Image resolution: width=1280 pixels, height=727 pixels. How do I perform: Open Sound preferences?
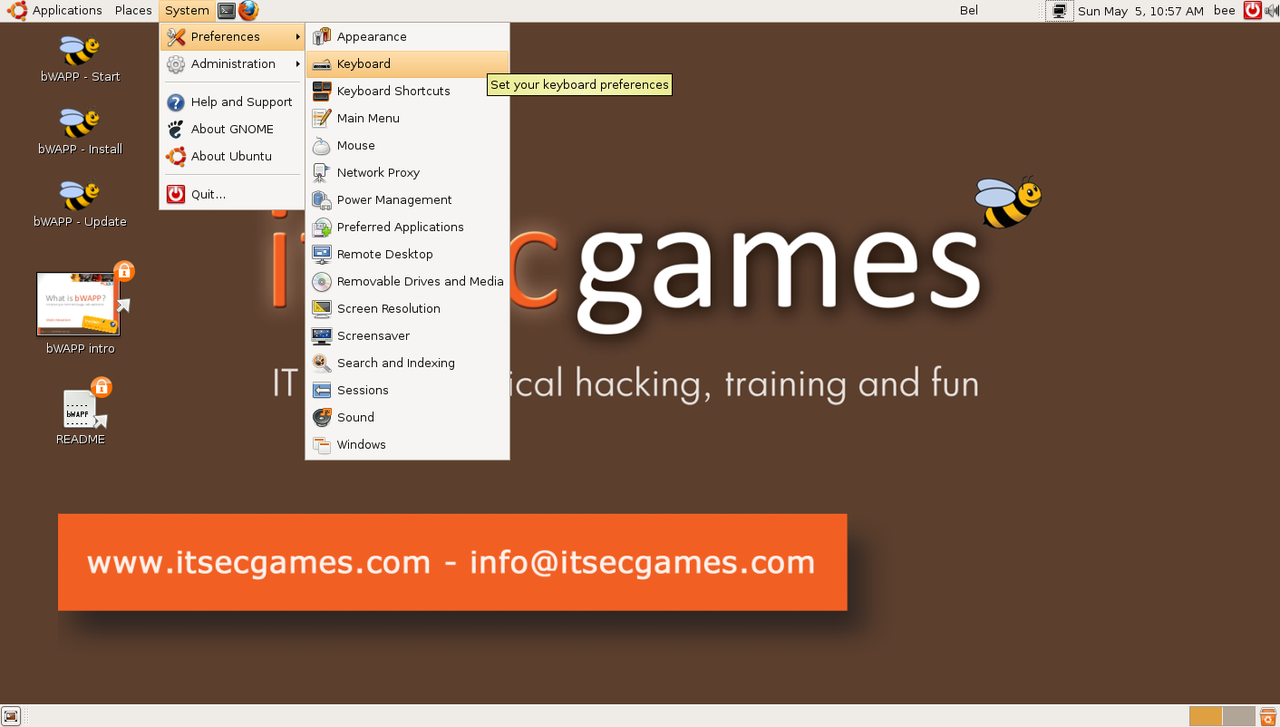(x=407, y=417)
